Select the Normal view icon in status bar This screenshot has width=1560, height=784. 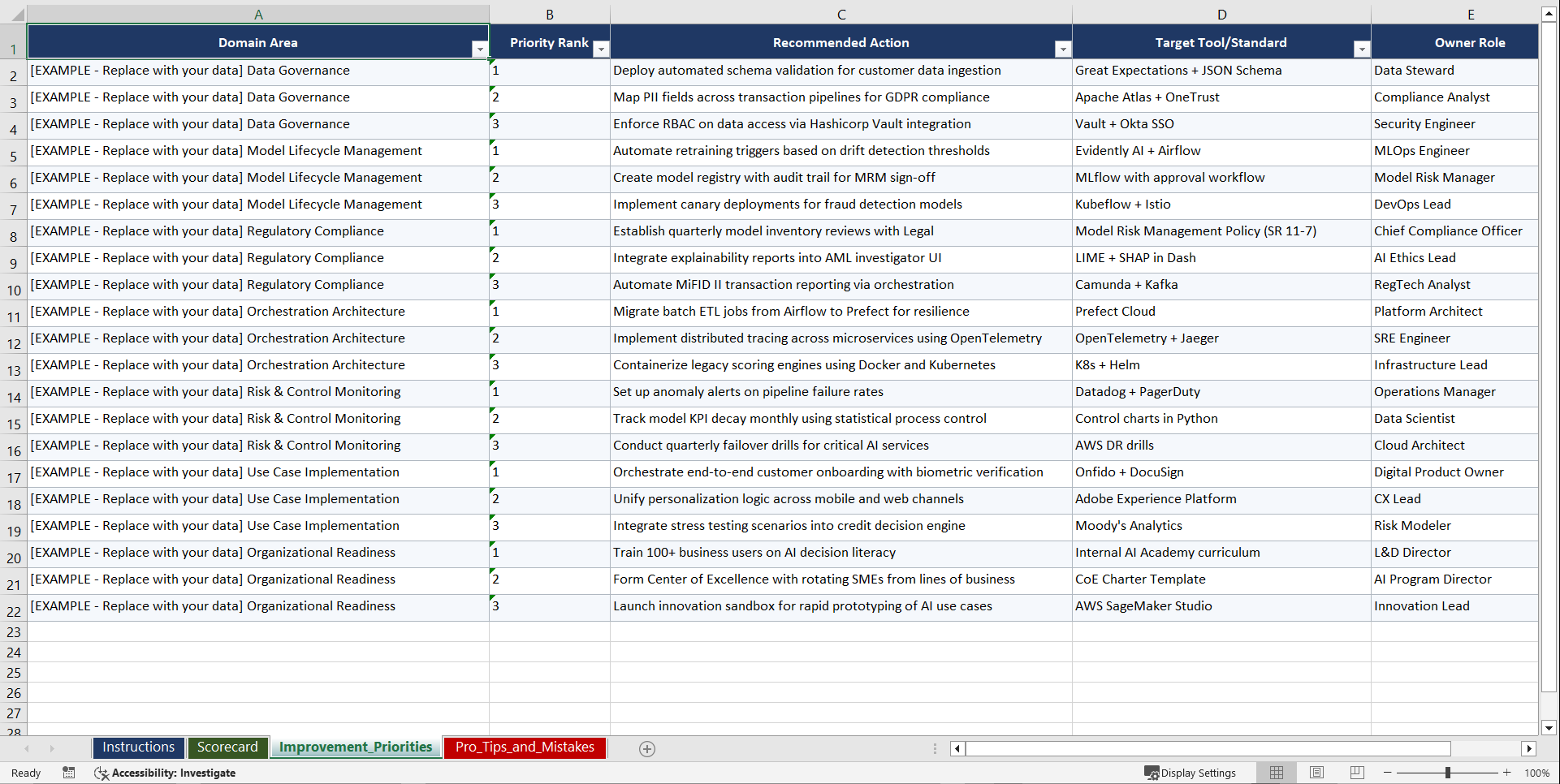1275,772
